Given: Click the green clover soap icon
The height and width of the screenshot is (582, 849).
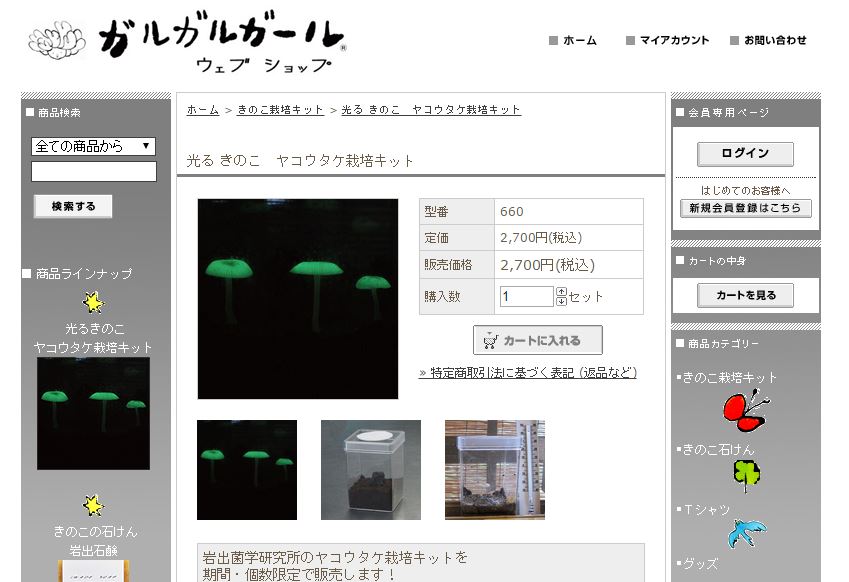Looking at the screenshot, I should click(746, 475).
